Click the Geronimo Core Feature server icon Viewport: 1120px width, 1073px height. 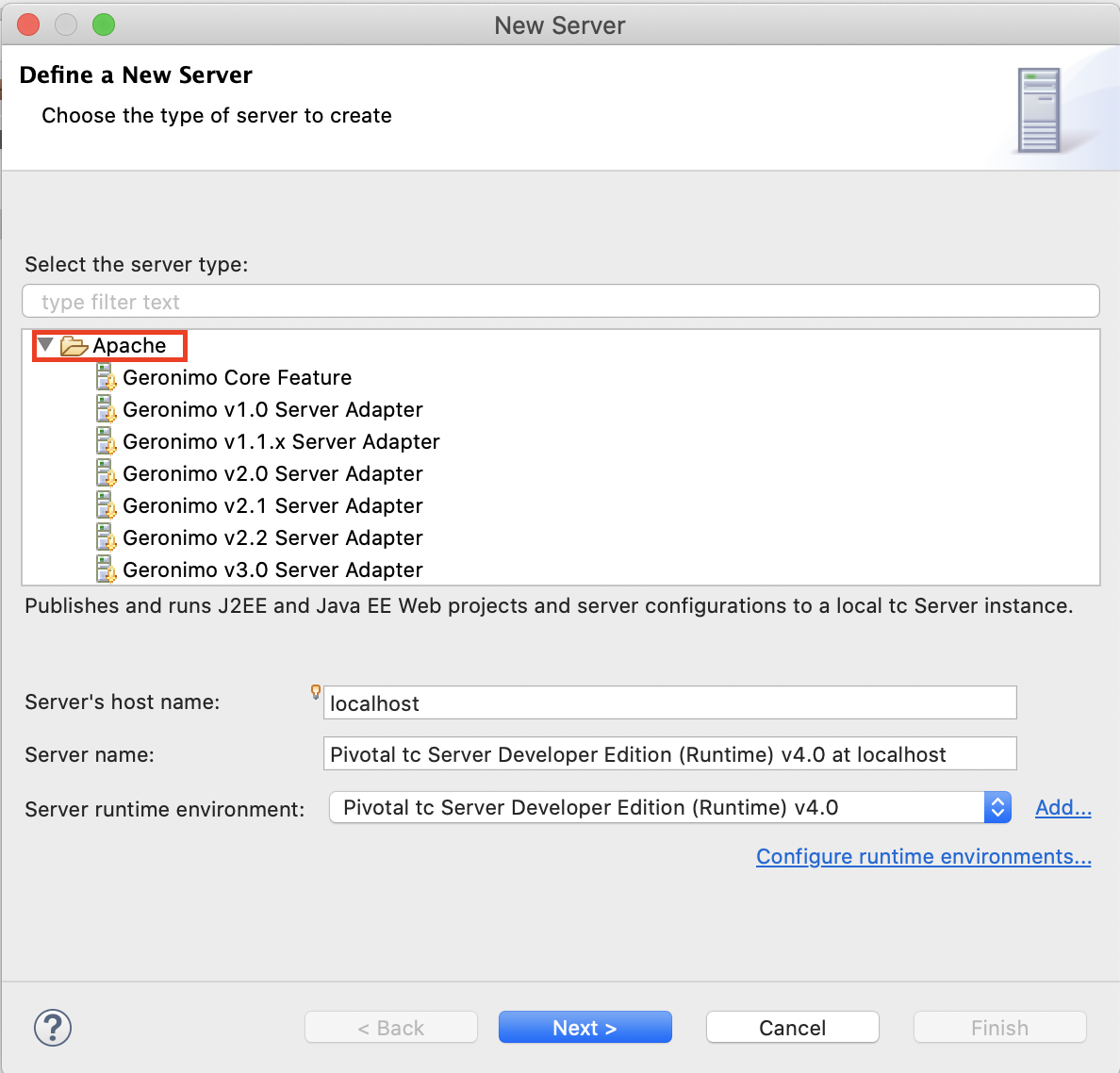coord(106,377)
